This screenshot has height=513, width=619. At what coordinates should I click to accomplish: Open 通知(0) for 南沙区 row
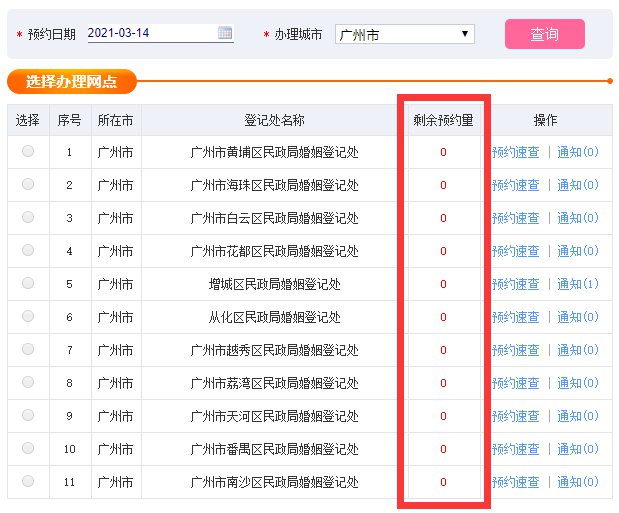578,482
